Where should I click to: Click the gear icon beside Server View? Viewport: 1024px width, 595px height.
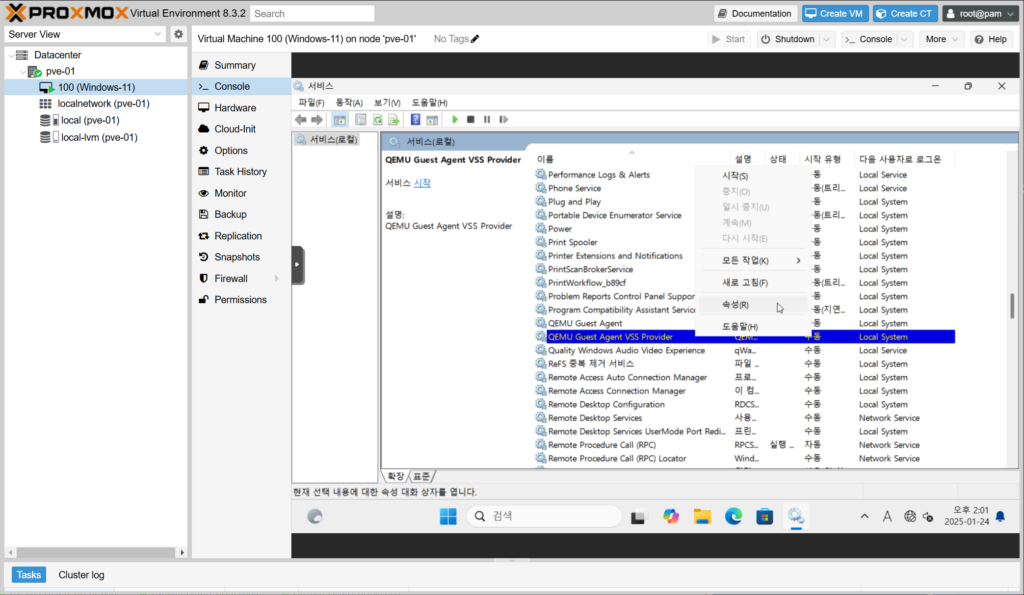click(x=178, y=34)
